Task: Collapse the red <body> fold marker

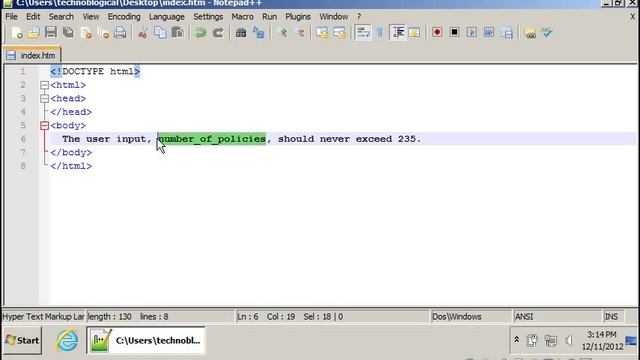Action: [x=44, y=125]
